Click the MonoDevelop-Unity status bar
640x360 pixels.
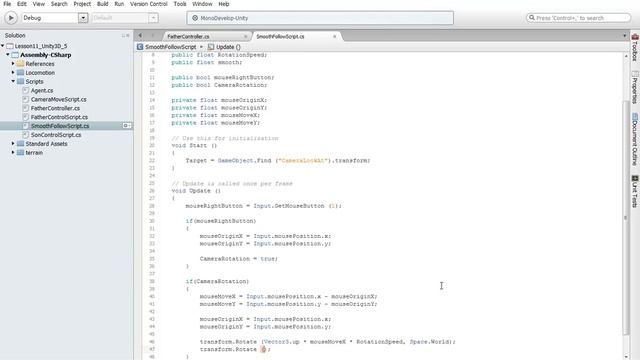click(x=320, y=18)
